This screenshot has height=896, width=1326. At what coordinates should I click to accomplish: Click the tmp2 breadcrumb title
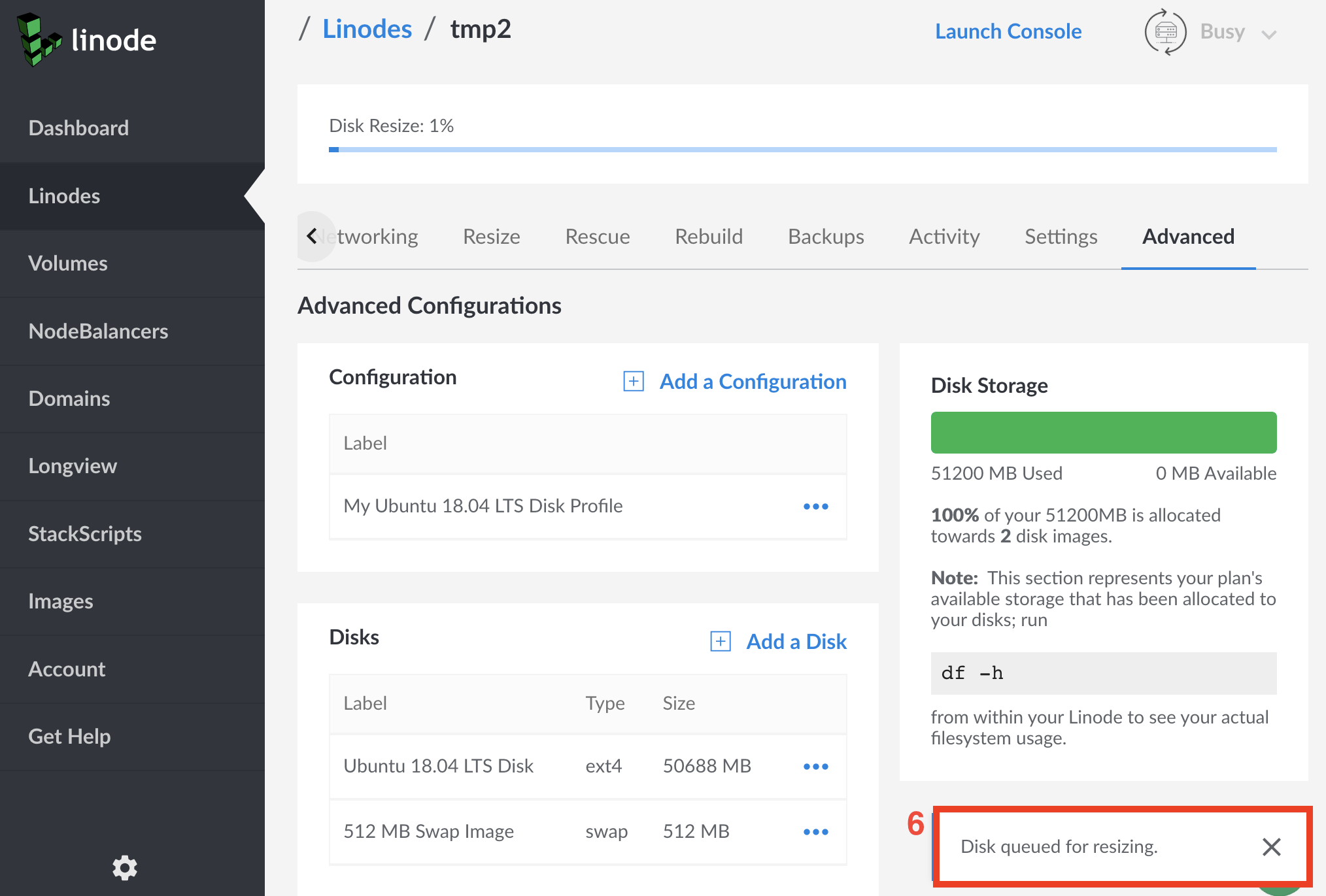point(481,29)
